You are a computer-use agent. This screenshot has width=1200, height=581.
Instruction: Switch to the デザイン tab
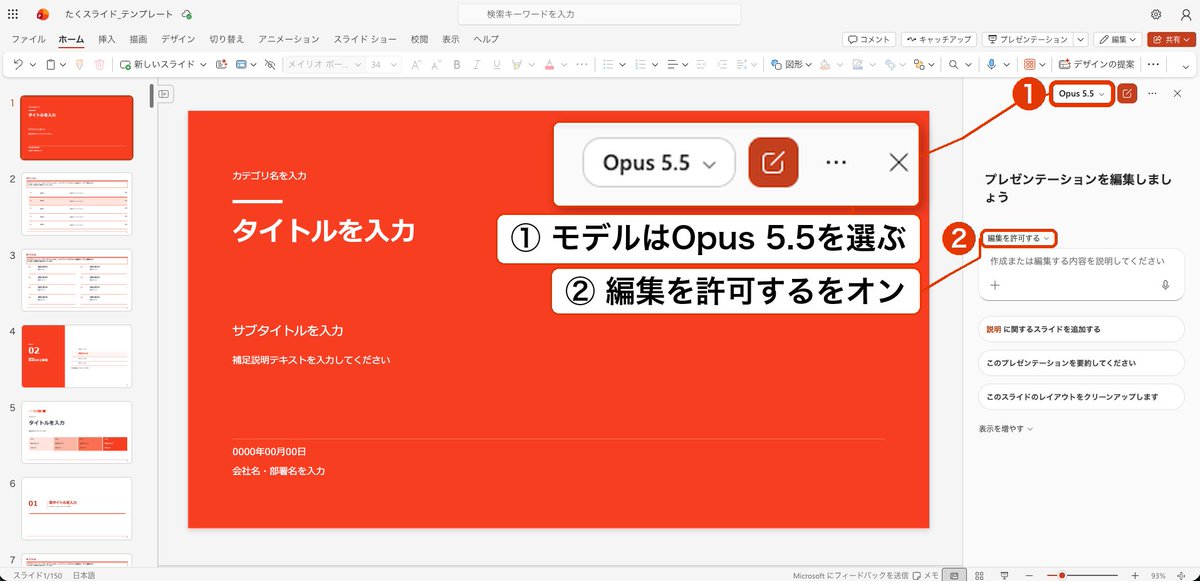178,39
